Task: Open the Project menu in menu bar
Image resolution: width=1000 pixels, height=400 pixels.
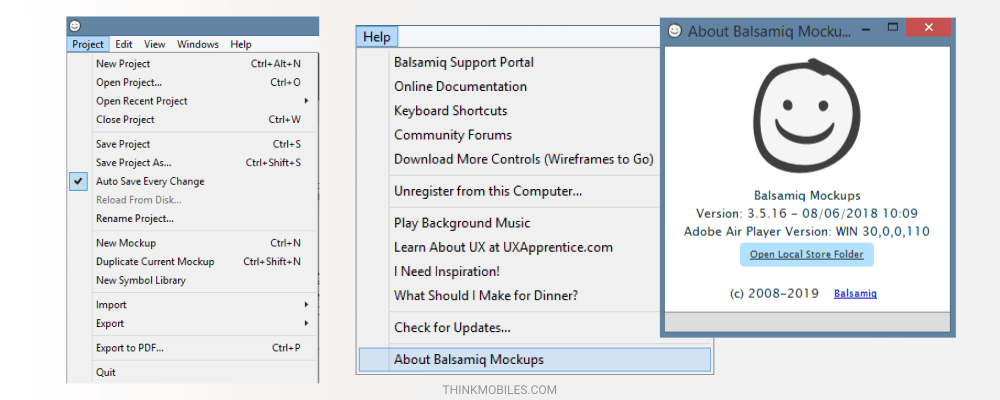Action: click(x=87, y=44)
